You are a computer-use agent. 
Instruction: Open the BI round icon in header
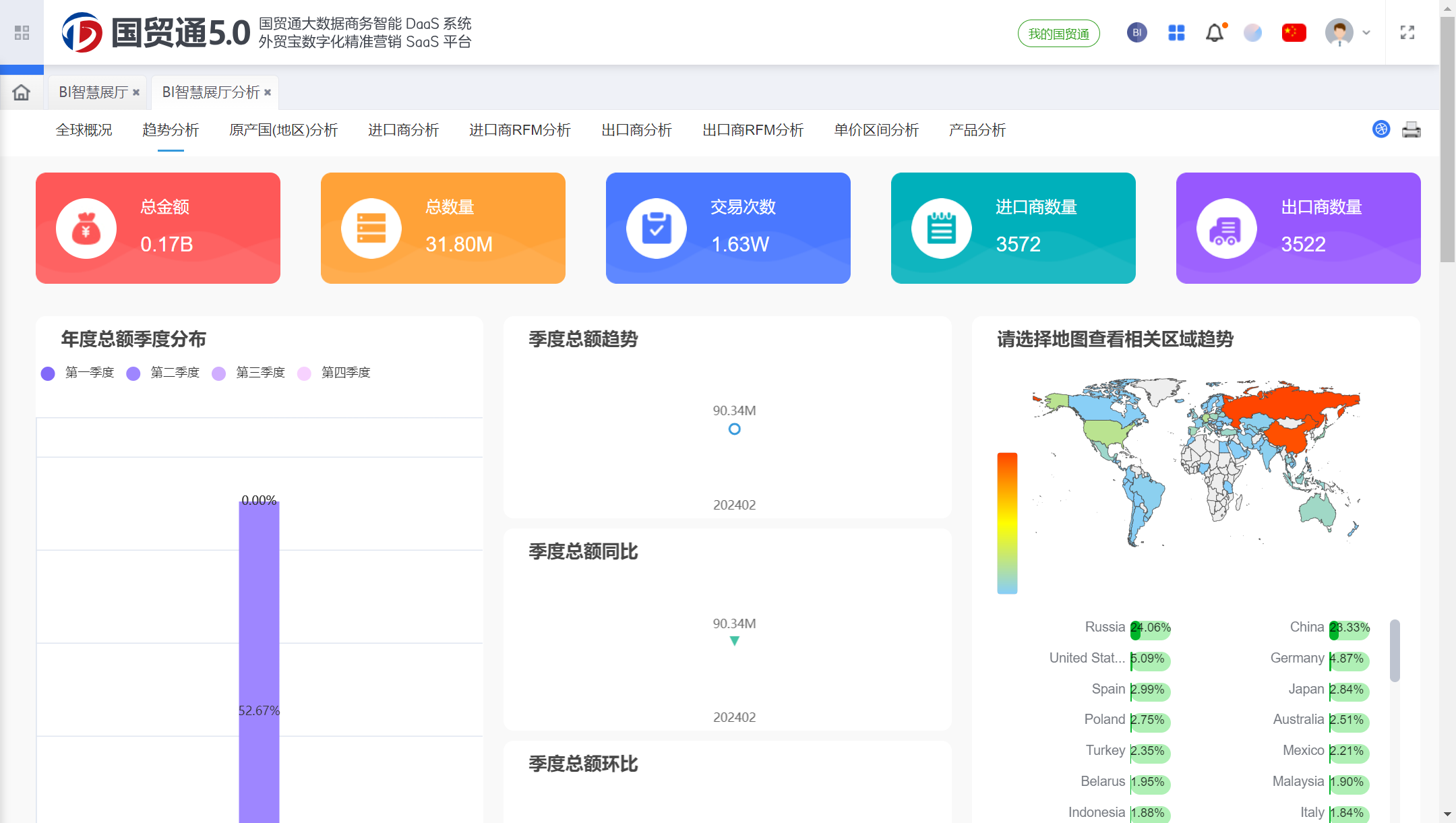[x=1136, y=32]
